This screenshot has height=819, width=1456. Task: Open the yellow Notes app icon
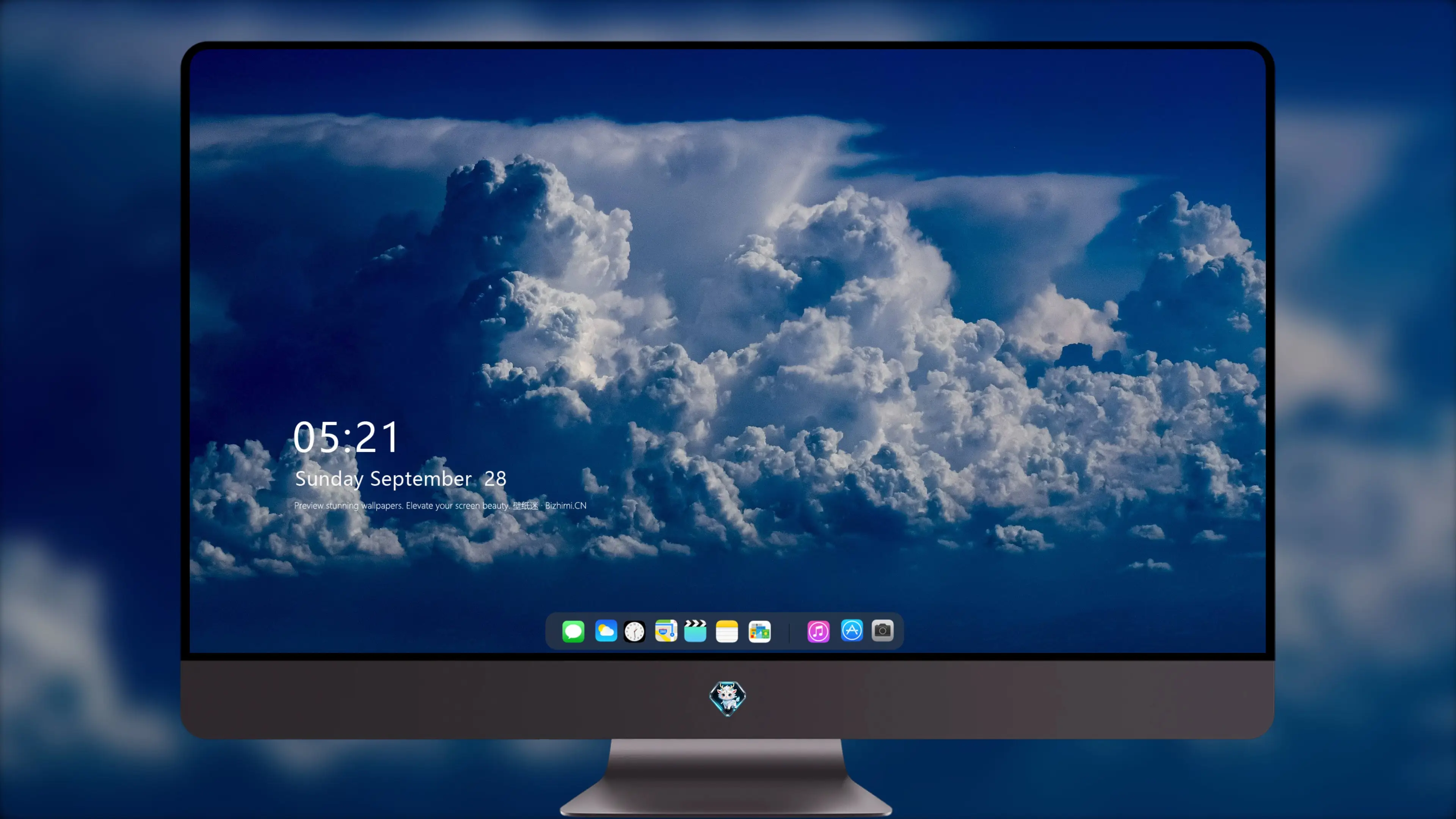tap(727, 631)
